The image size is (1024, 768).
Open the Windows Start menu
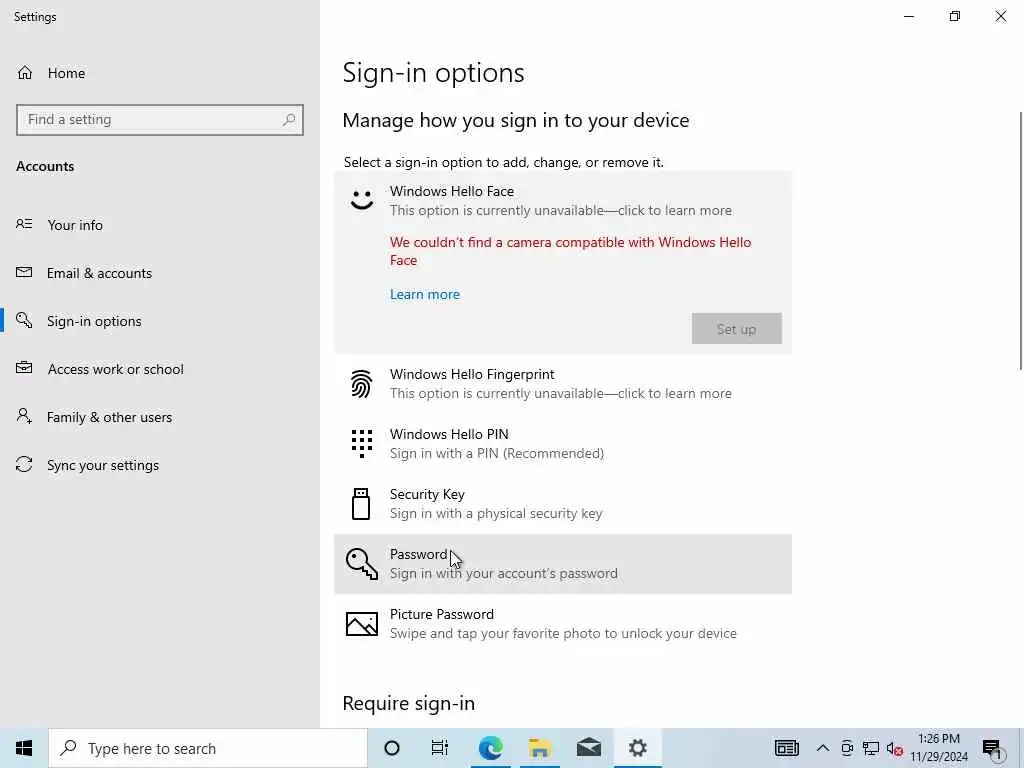click(24, 748)
